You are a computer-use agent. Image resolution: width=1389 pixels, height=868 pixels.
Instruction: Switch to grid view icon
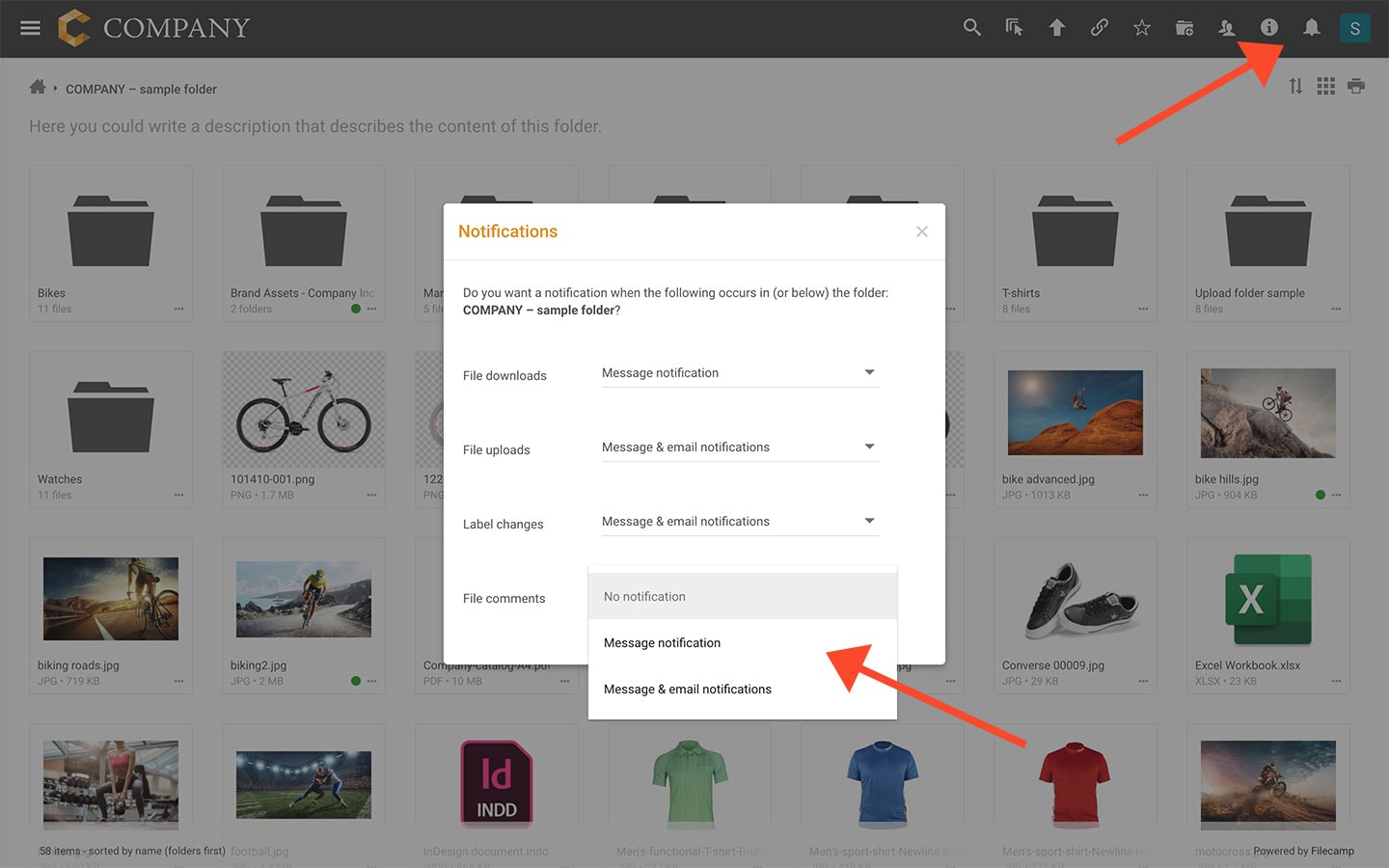click(1325, 87)
